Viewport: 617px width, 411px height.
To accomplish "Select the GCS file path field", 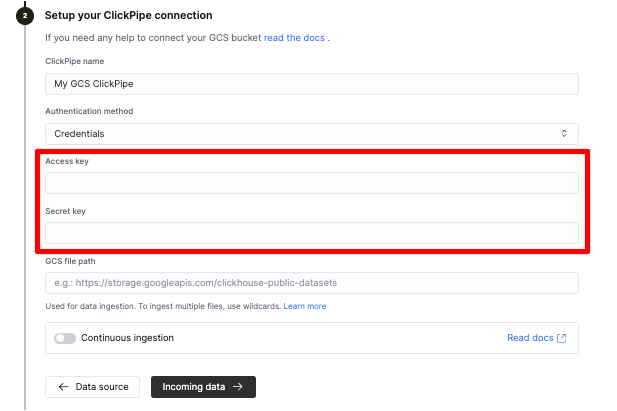I will tap(311, 283).
